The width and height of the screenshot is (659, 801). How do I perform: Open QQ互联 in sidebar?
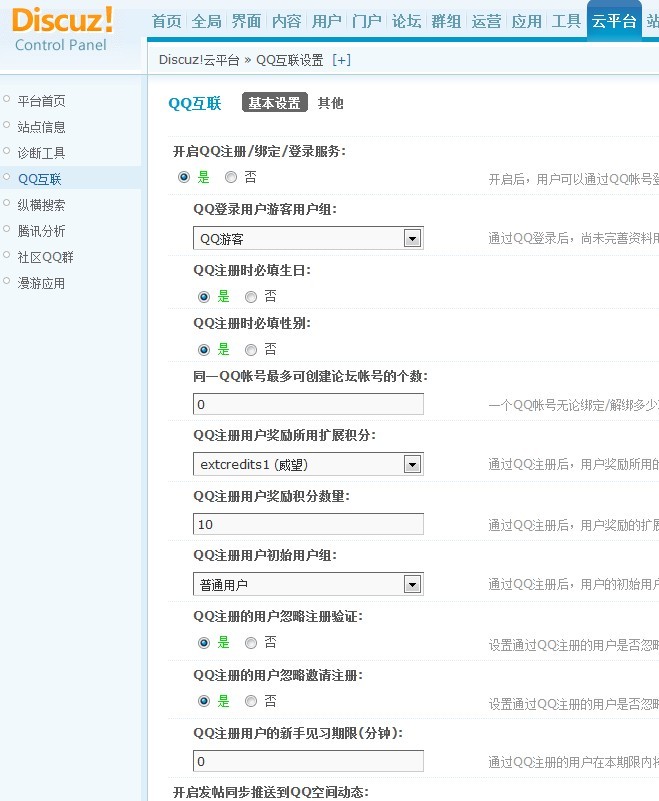[39, 179]
